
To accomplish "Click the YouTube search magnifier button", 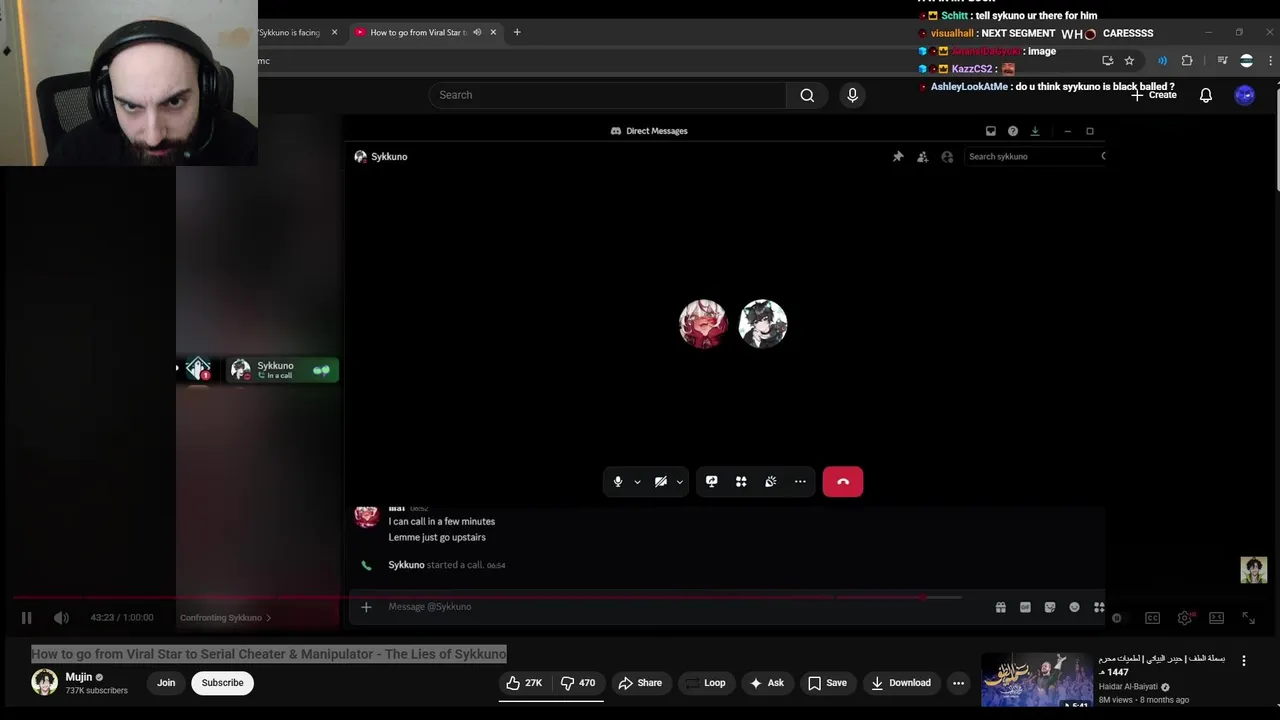I will click(807, 95).
